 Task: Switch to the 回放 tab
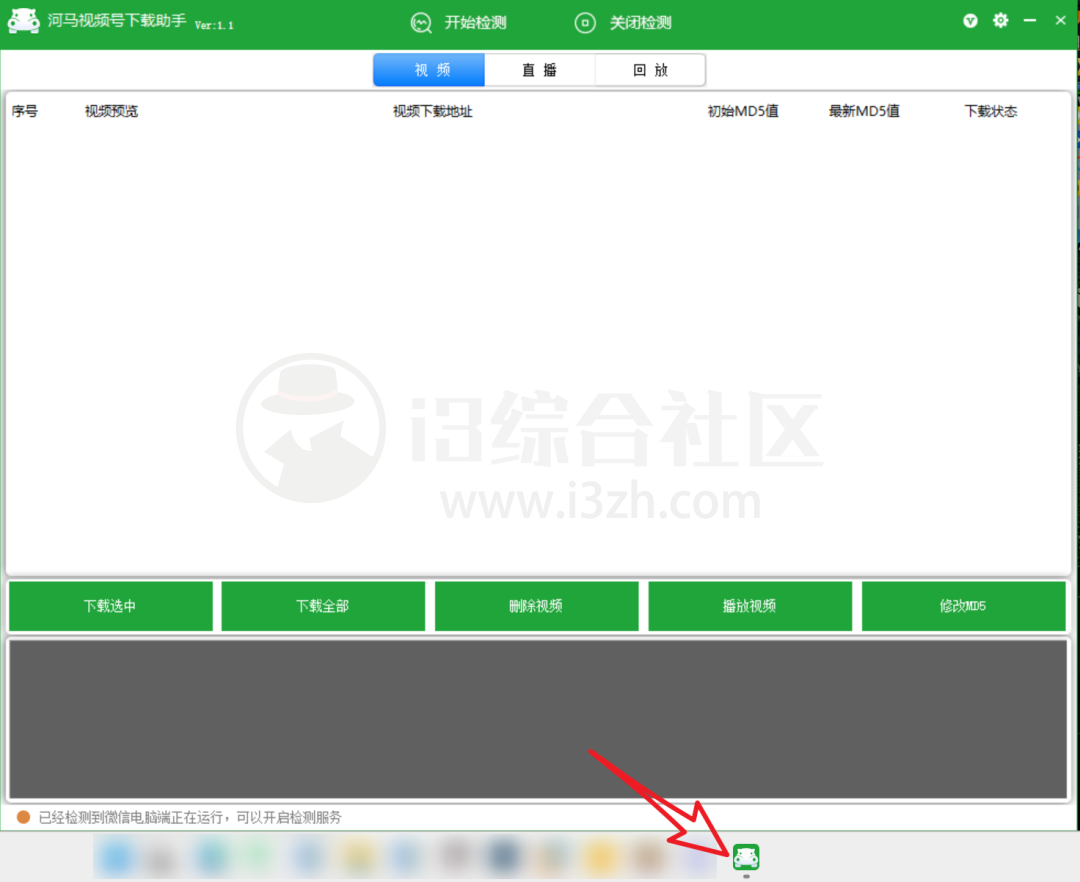(x=650, y=70)
